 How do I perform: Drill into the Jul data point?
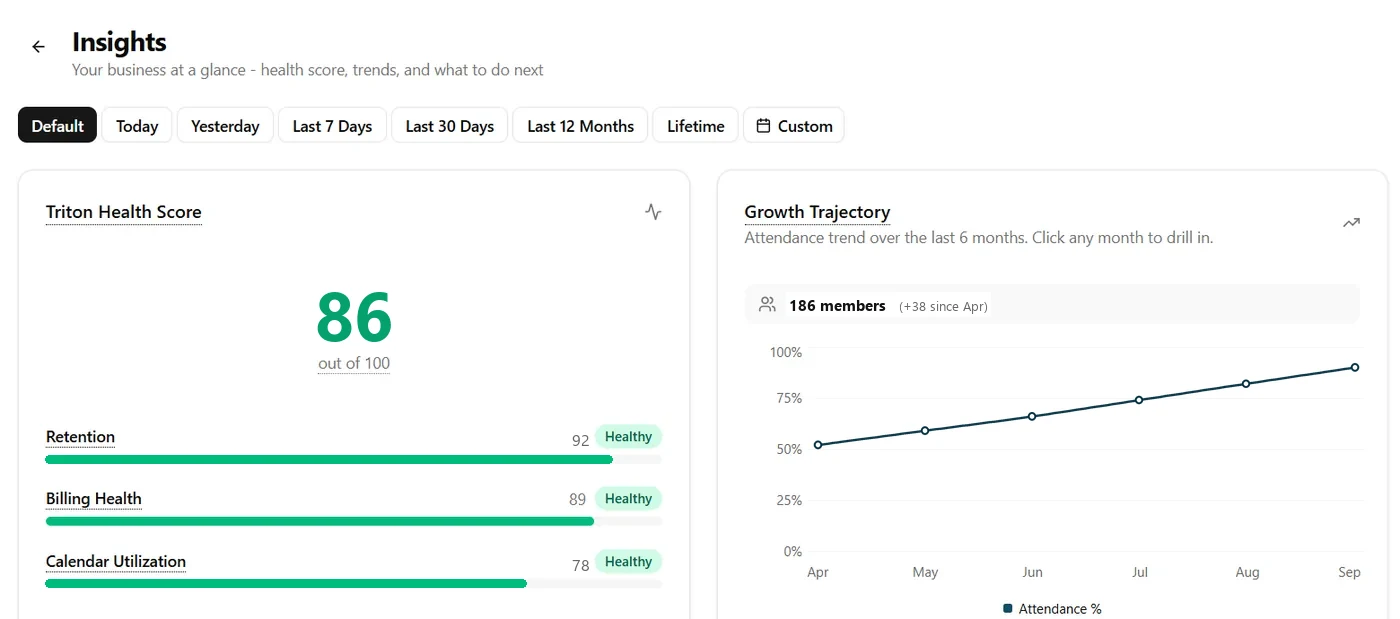(1139, 400)
